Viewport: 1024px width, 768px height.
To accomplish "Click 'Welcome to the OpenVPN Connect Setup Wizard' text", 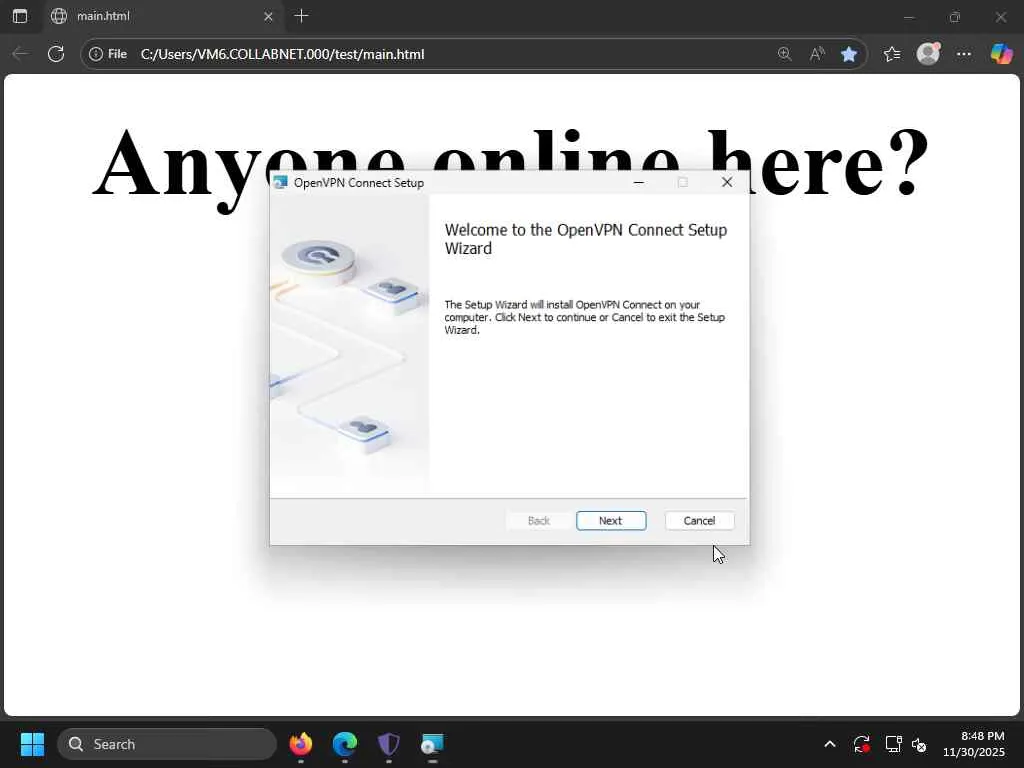I will 586,239.
